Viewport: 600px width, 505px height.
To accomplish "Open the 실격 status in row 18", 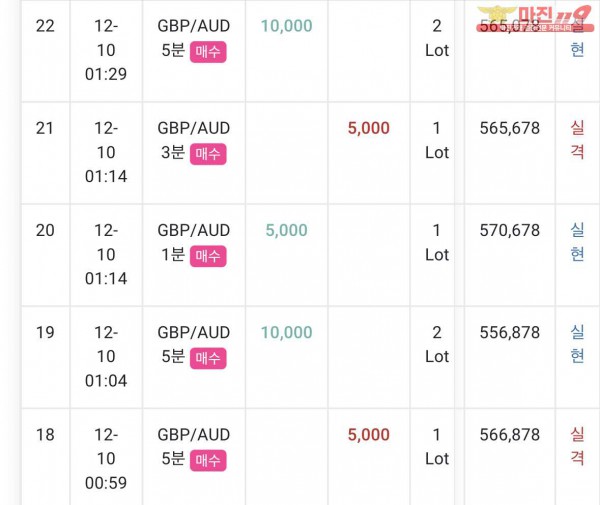I will click(x=577, y=446).
